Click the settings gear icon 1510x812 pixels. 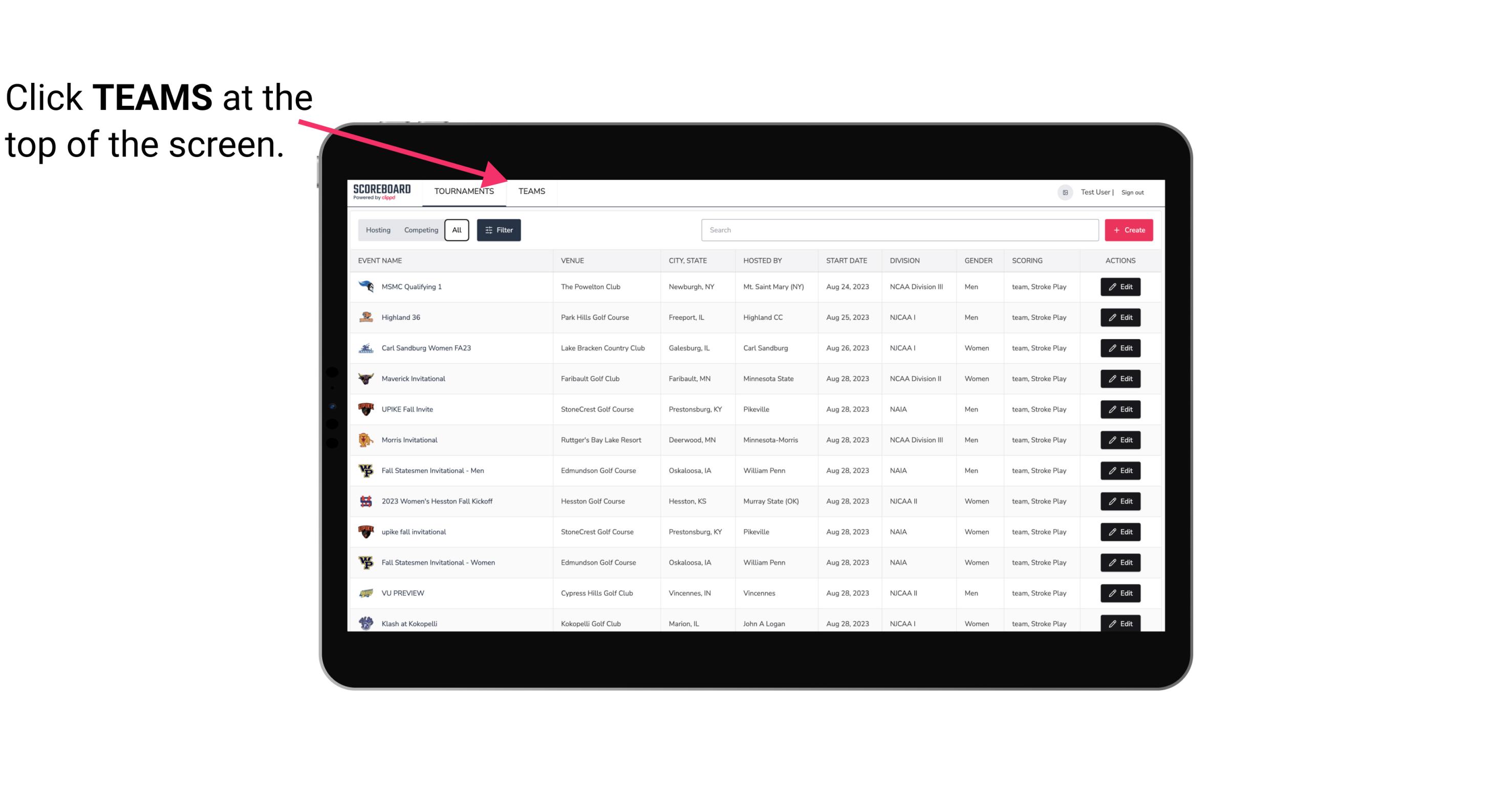tap(1064, 191)
